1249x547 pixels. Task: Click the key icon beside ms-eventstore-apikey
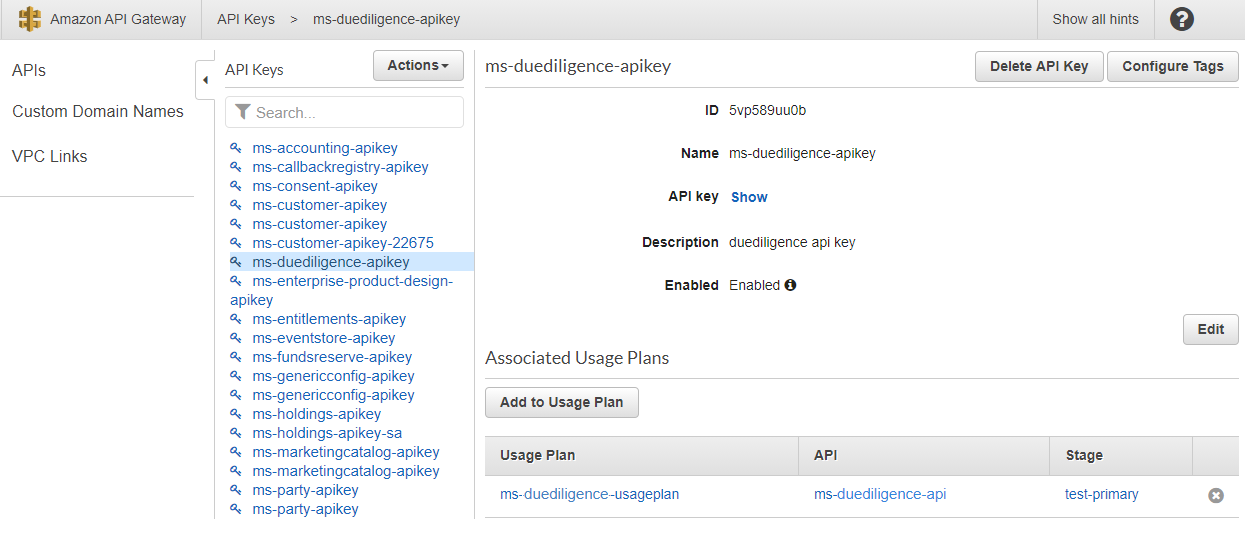click(x=236, y=338)
